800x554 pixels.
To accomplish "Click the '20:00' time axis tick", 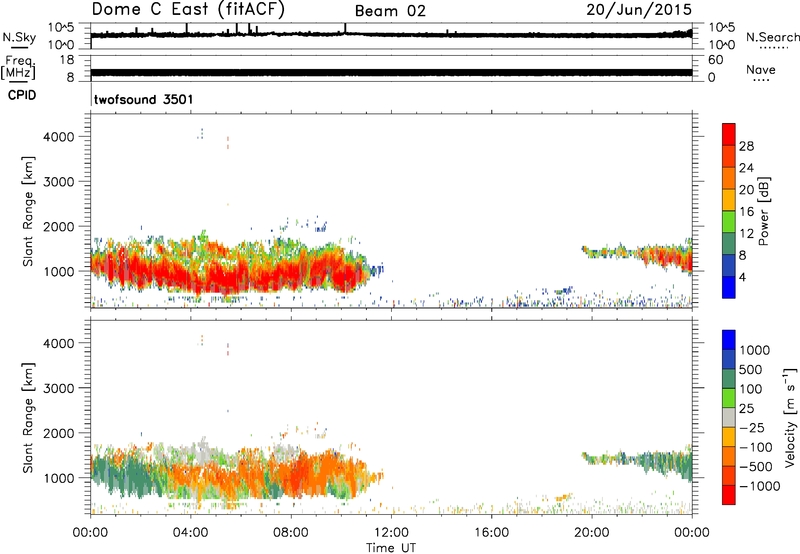I will [x=592, y=533].
